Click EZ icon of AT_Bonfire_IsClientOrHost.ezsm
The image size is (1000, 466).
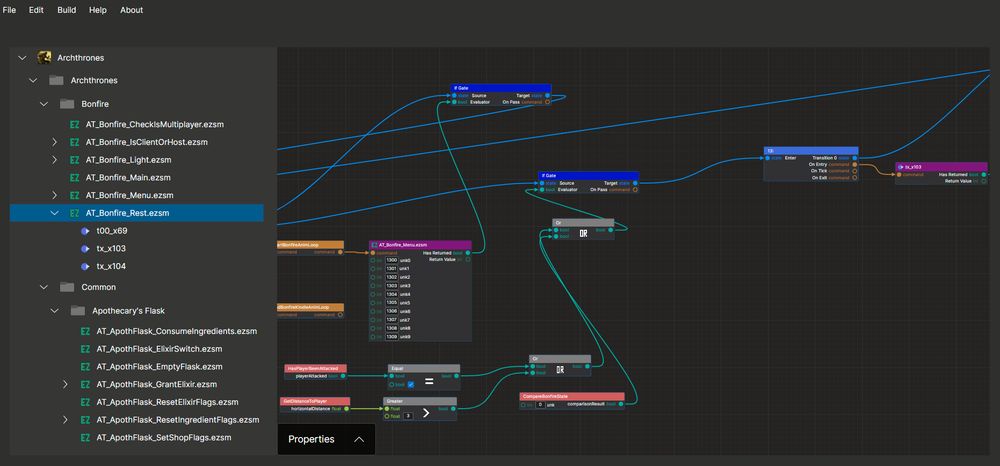point(75,142)
